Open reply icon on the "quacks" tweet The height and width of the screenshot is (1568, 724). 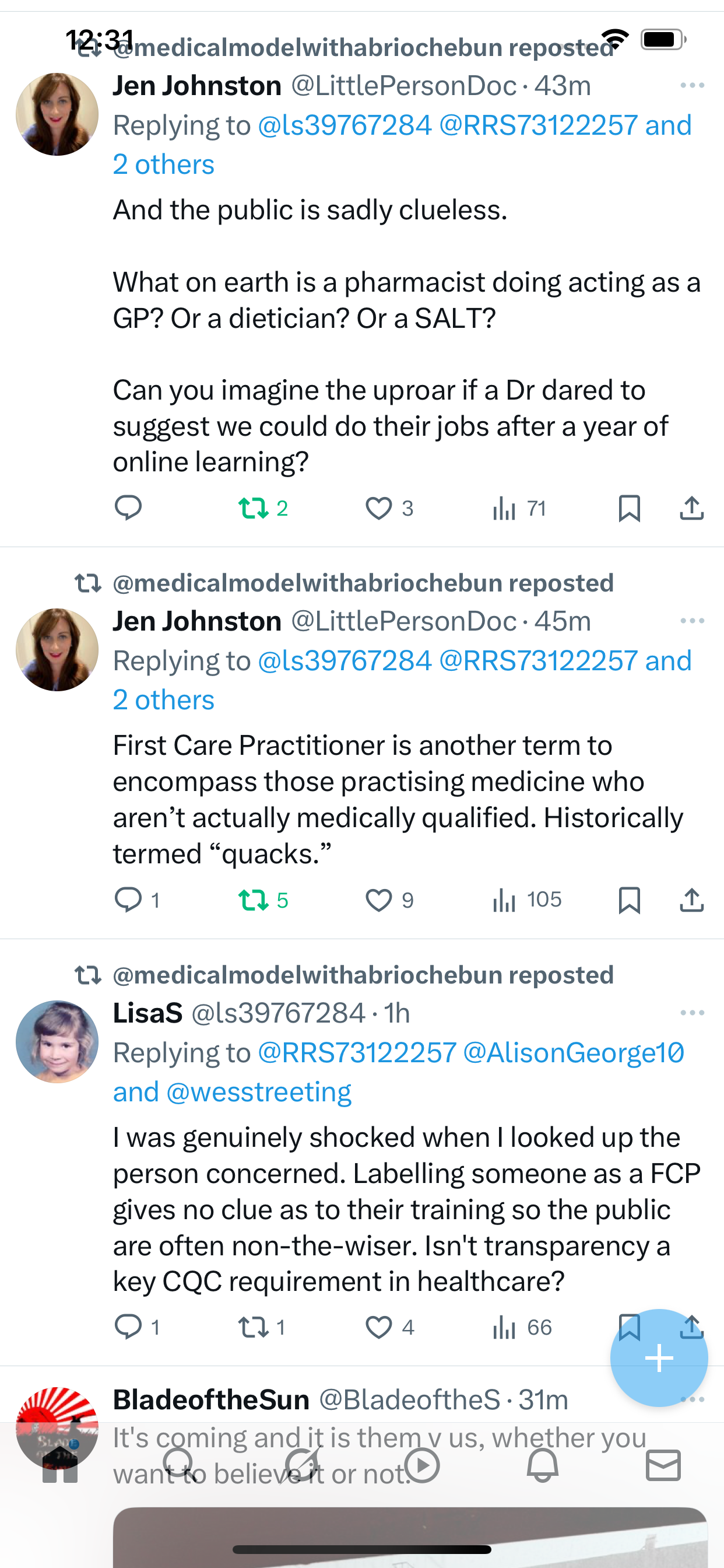[129, 900]
